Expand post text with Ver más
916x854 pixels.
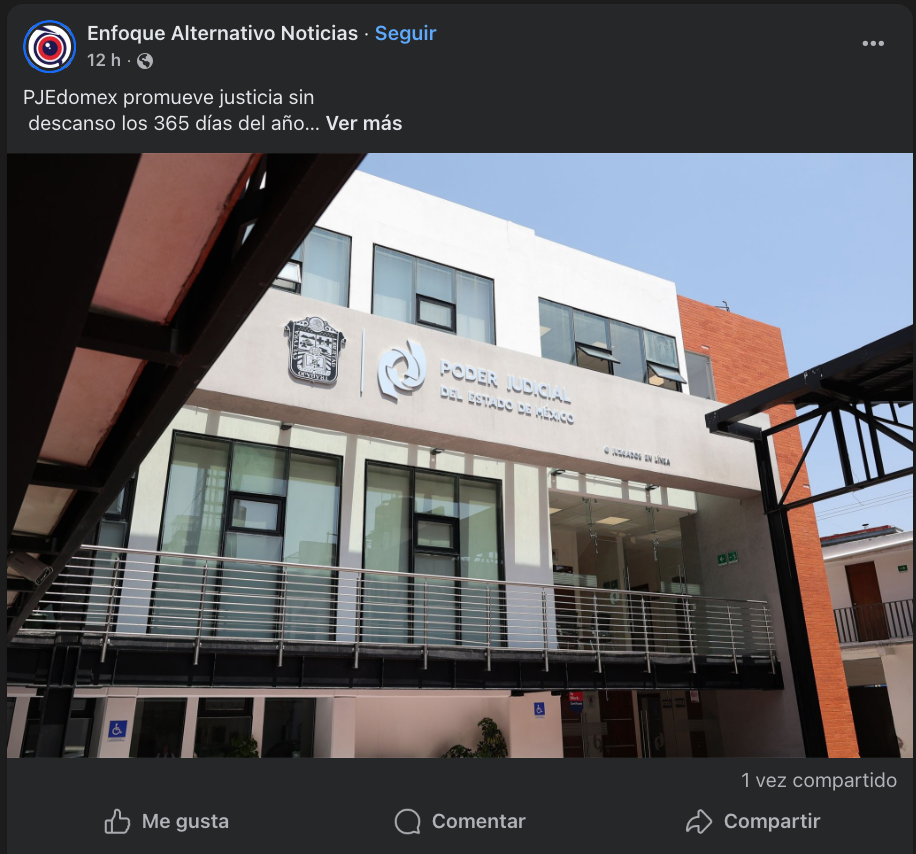pyautogui.click(x=364, y=123)
